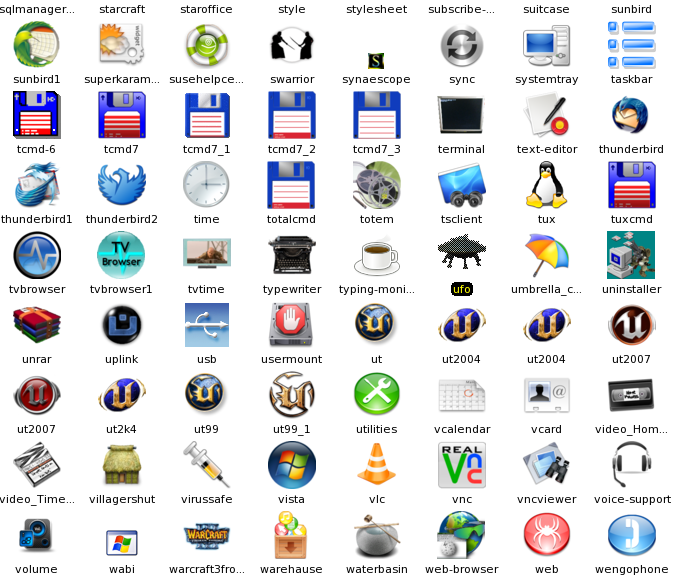Click the typing-monitor coffee cup icon
The height and width of the screenshot is (580, 691).
[377, 257]
